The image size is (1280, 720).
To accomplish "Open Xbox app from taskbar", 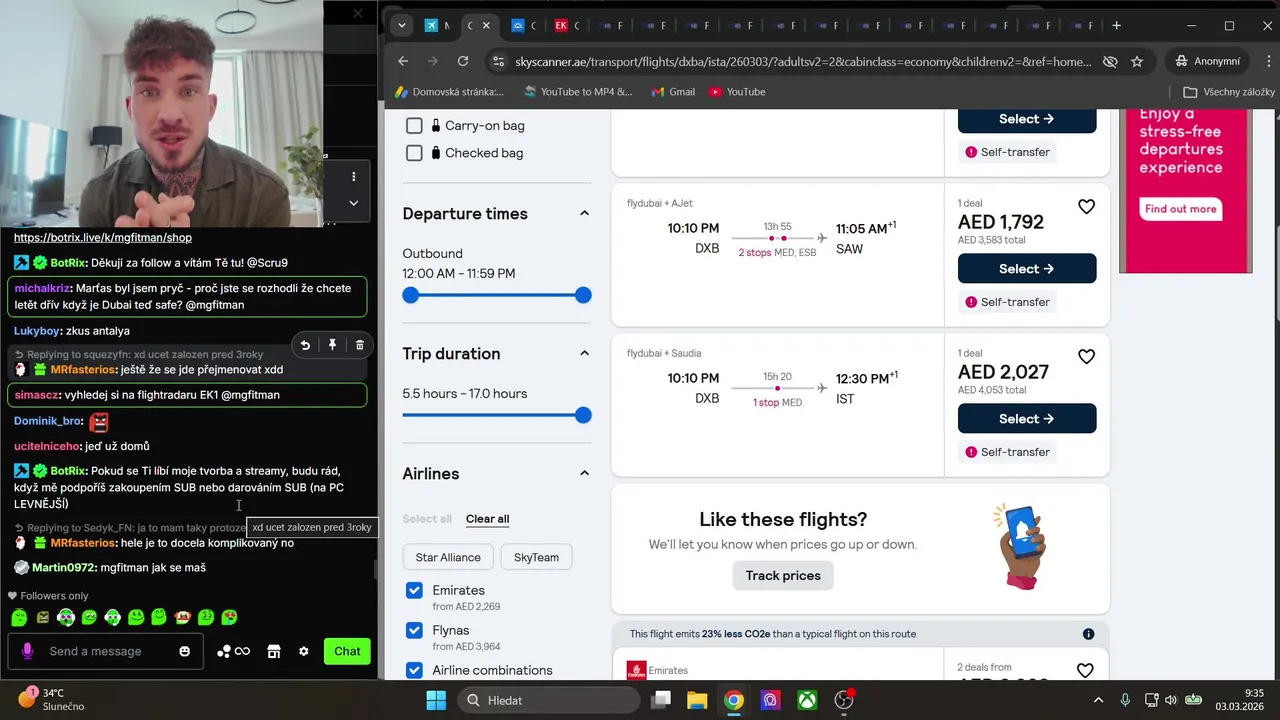I will [x=807, y=700].
